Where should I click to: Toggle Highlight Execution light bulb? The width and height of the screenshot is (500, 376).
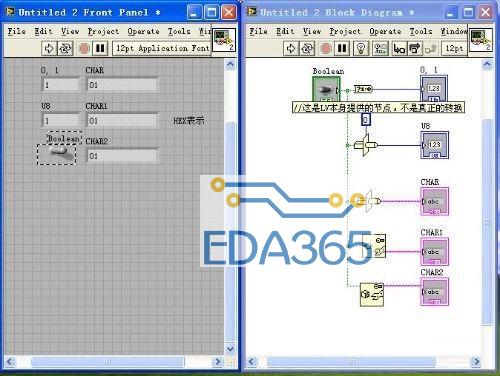coord(361,49)
